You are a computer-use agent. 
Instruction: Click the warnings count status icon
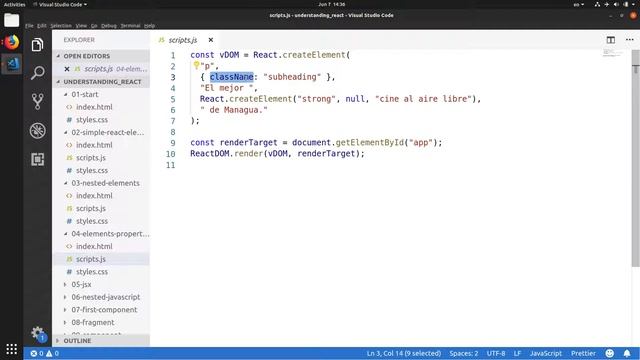tap(52, 353)
